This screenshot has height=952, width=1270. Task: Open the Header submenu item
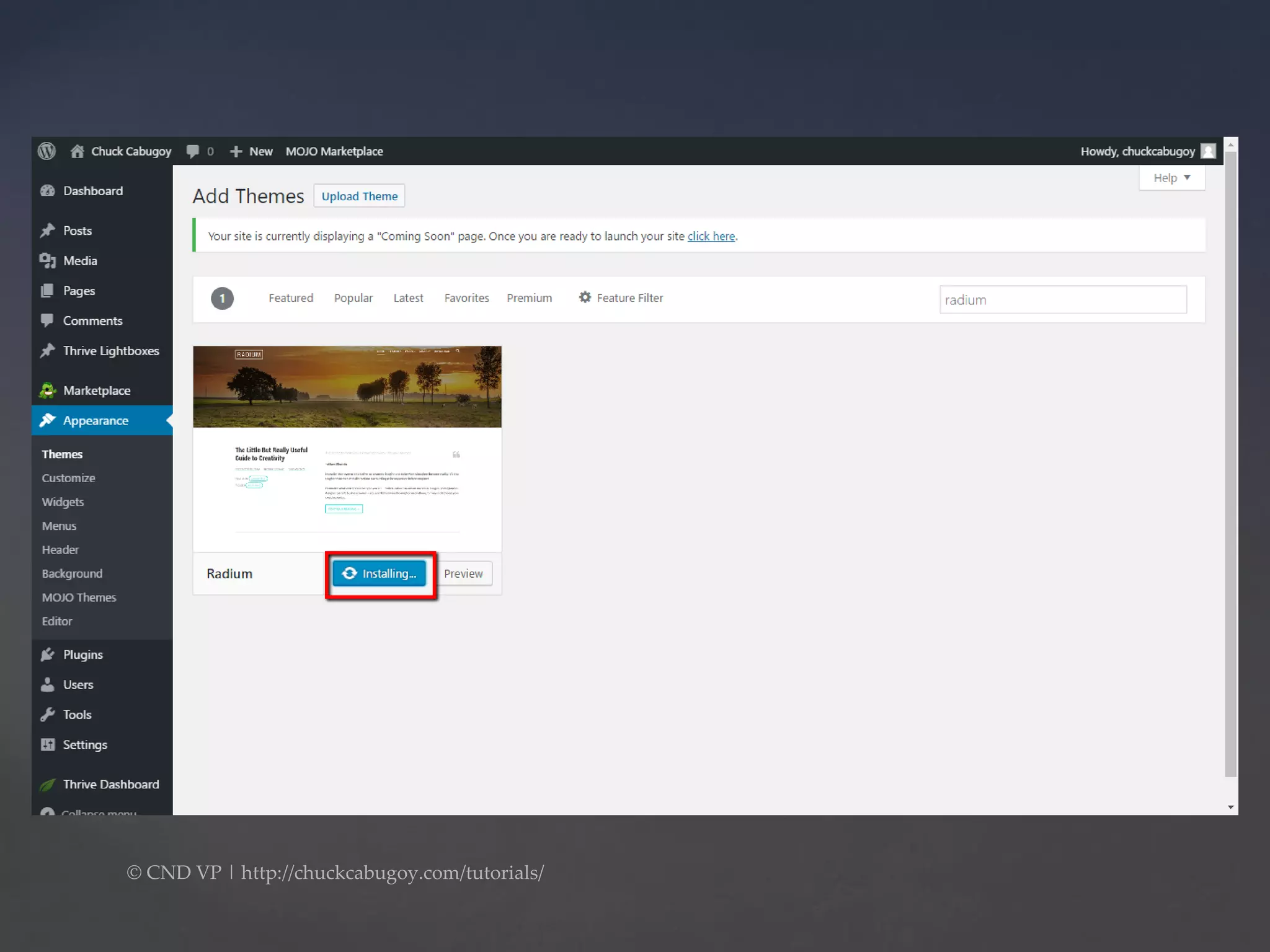60,550
